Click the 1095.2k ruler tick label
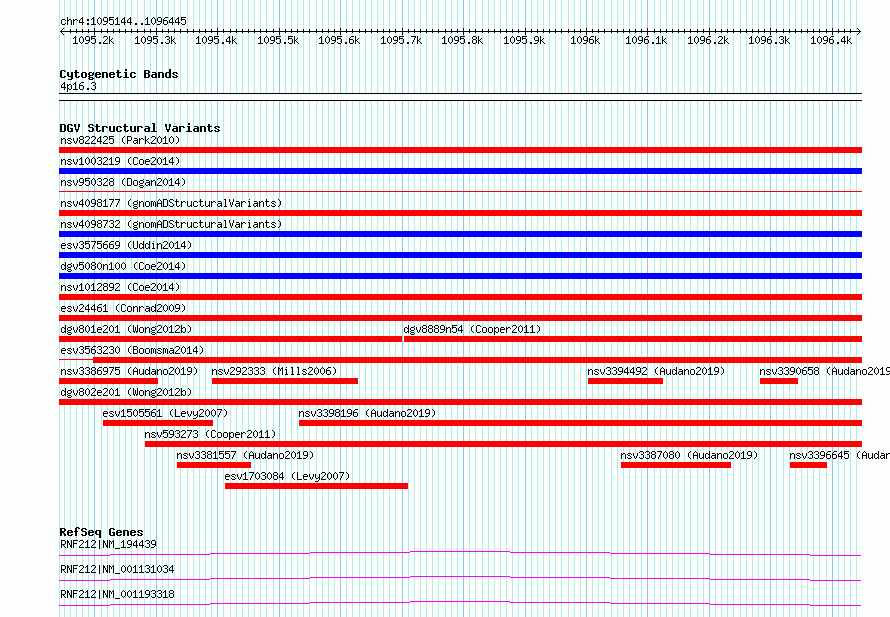The image size is (890, 617). (x=93, y=40)
